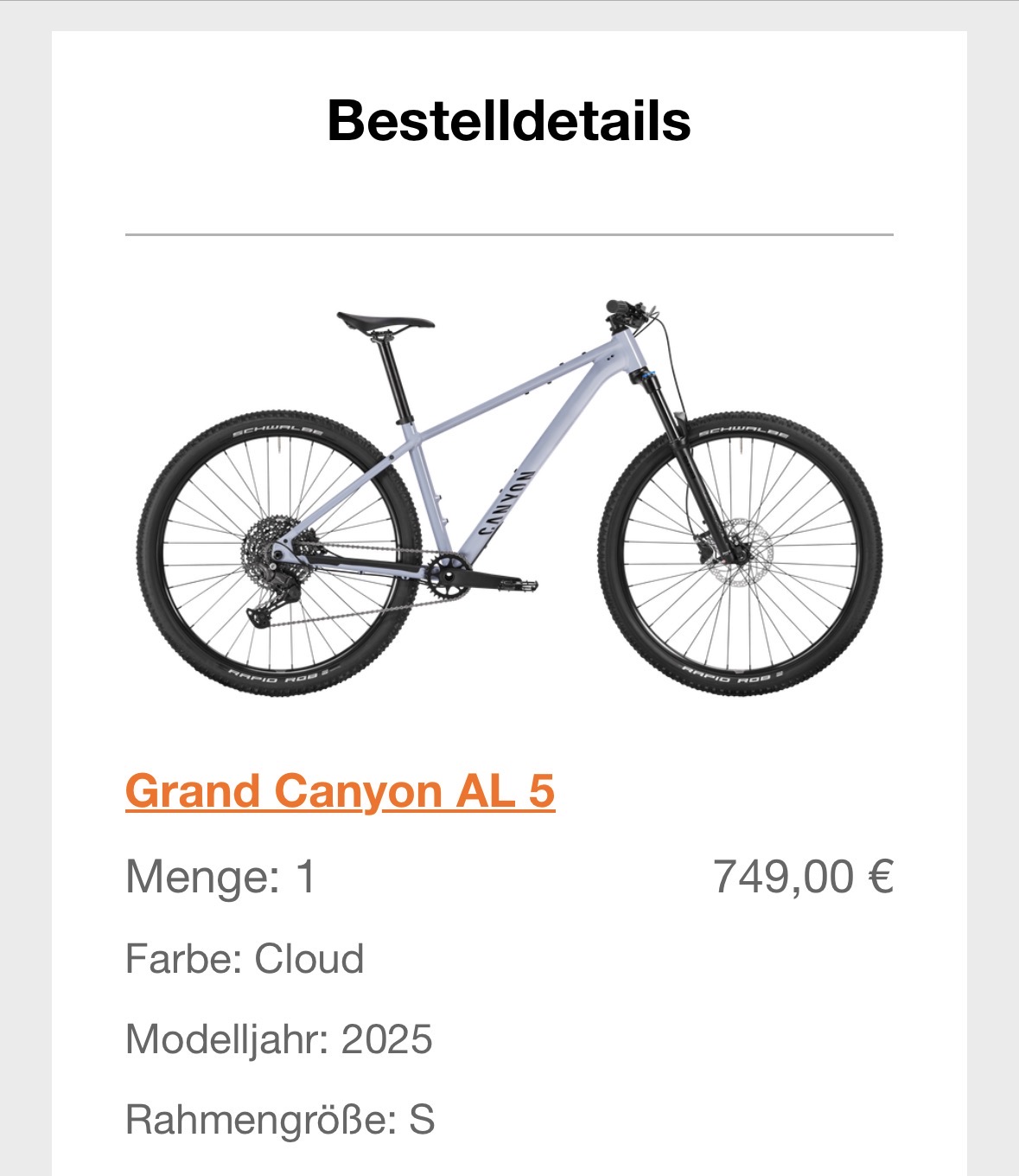Click the divider line under Bestelldetails
This screenshot has width=1019, height=1176.
coord(509,234)
